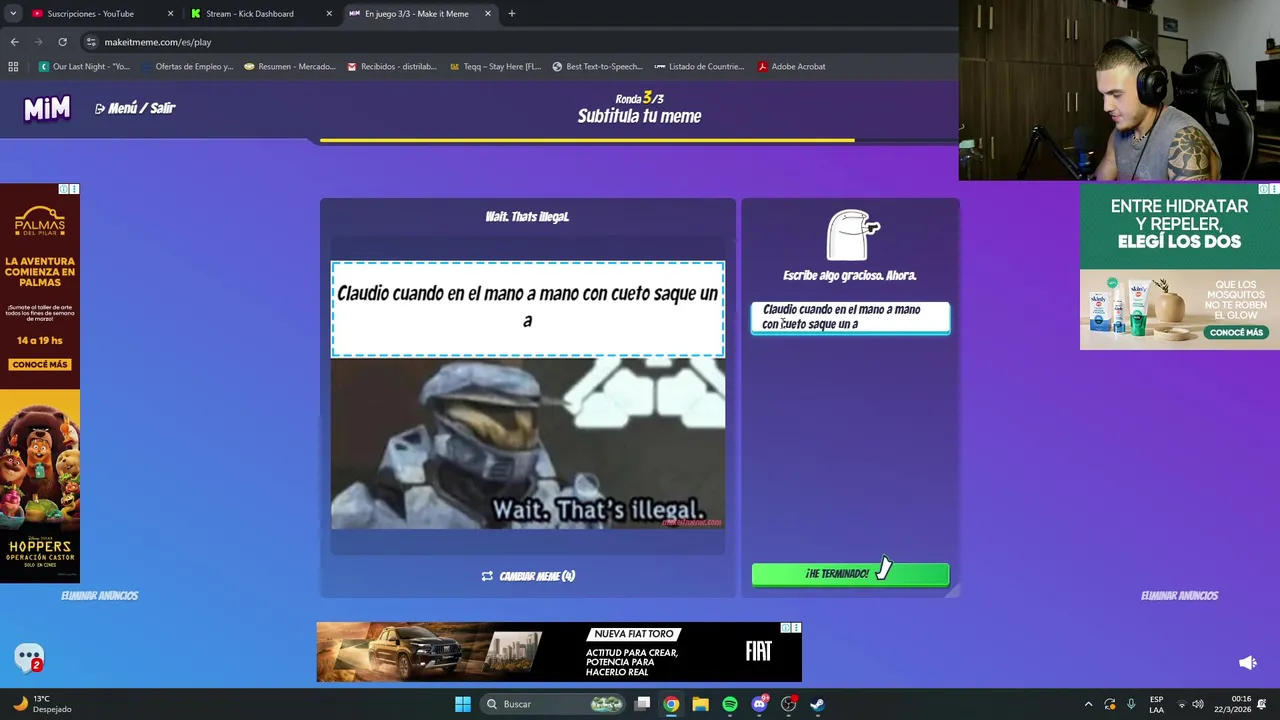Open 'Teqq – Stay Here' bookmark
The height and width of the screenshot is (720, 1280).
tap(495, 67)
